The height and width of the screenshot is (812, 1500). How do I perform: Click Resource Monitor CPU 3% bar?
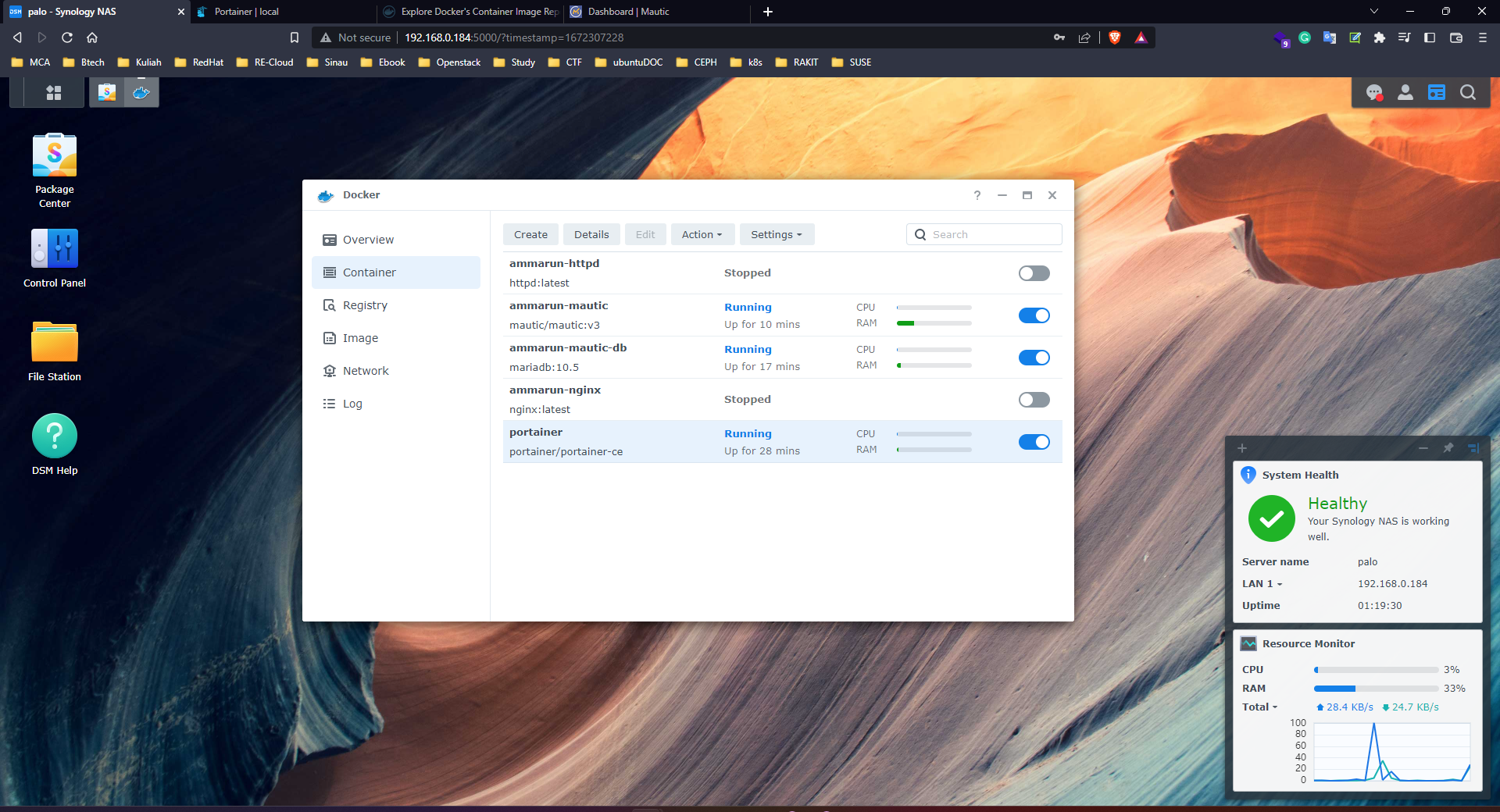pos(1377,670)
